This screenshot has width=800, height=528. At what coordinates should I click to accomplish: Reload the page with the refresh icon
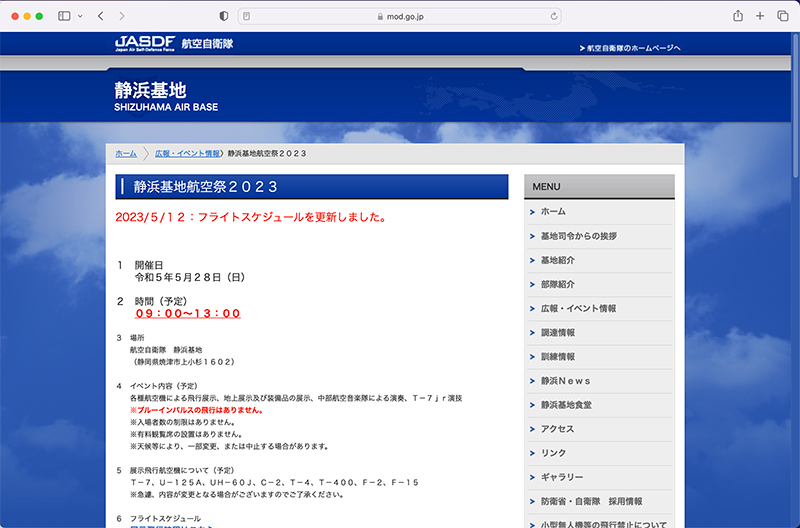pos(554,16)
